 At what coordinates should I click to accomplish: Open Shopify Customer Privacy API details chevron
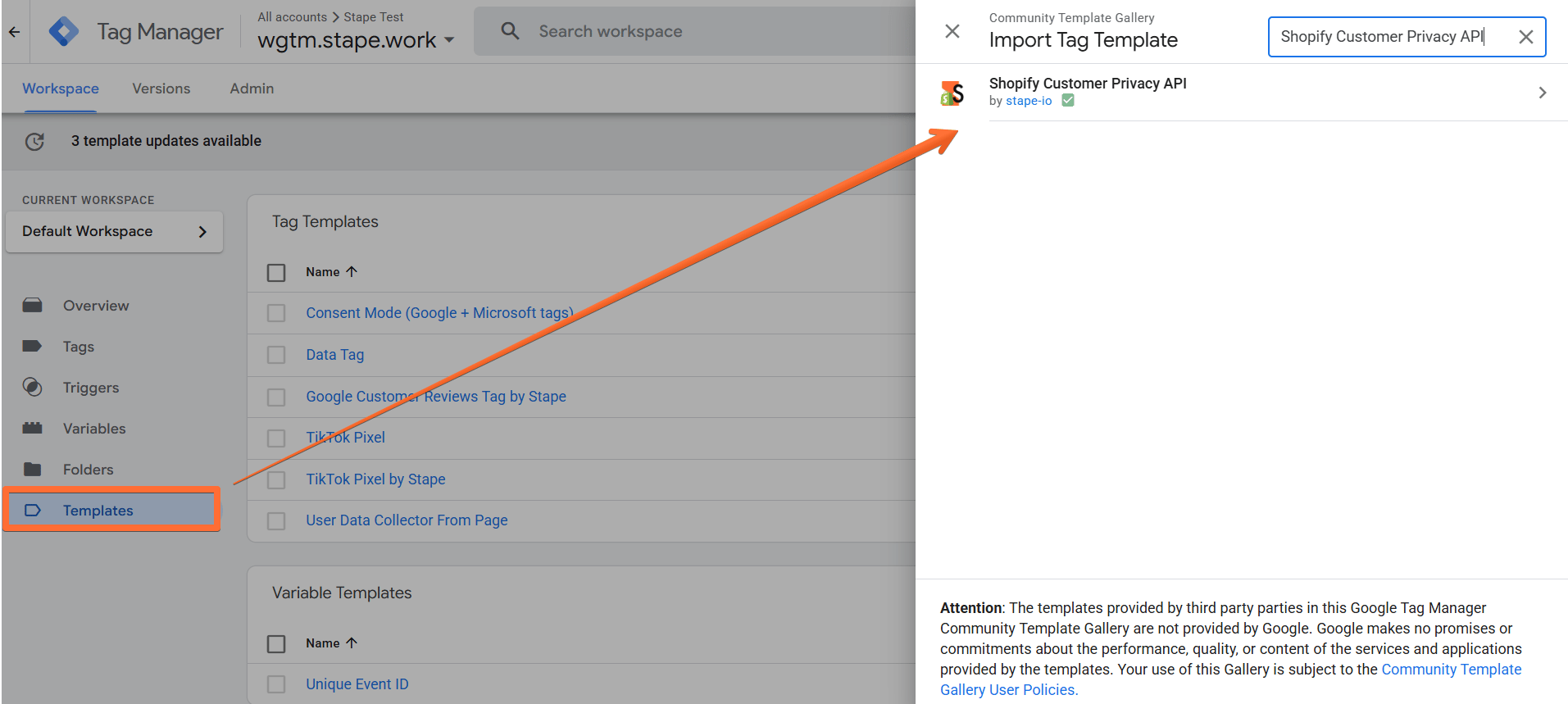(1542, 93)
